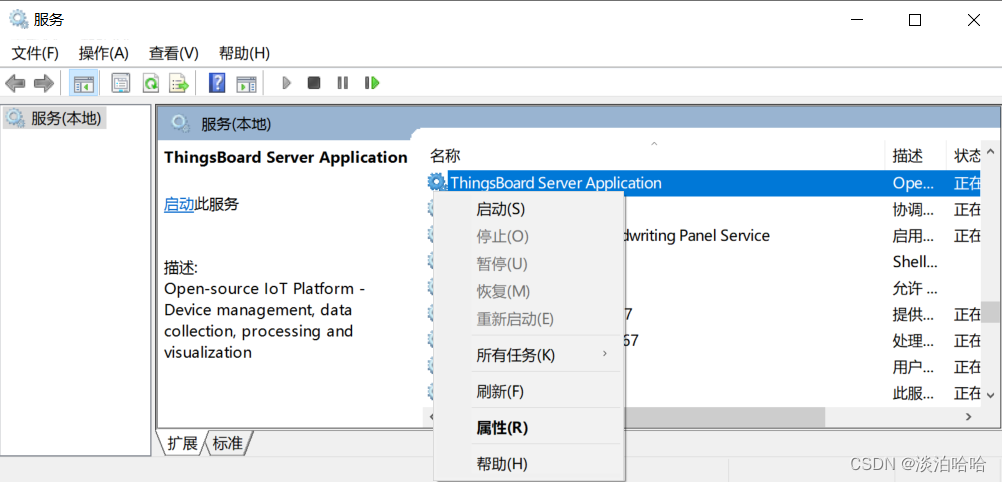Screen dimensions: 1002x482
Task: Choose 帮助(H) in context menu
Action: [x=528, y=463]
